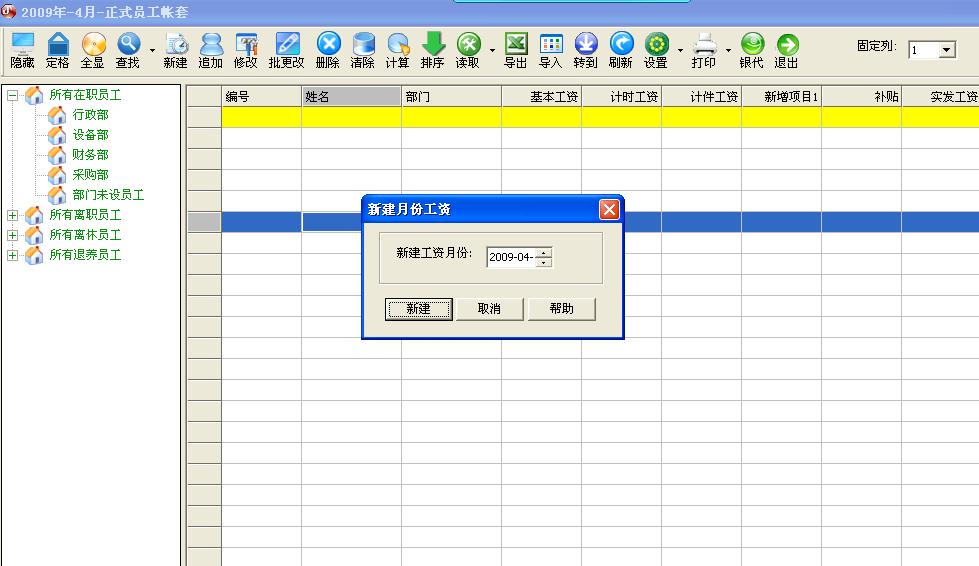Click the 排序 (sort) green arrow icon
This screenshot has width=979, height=566.
[433, 50]
